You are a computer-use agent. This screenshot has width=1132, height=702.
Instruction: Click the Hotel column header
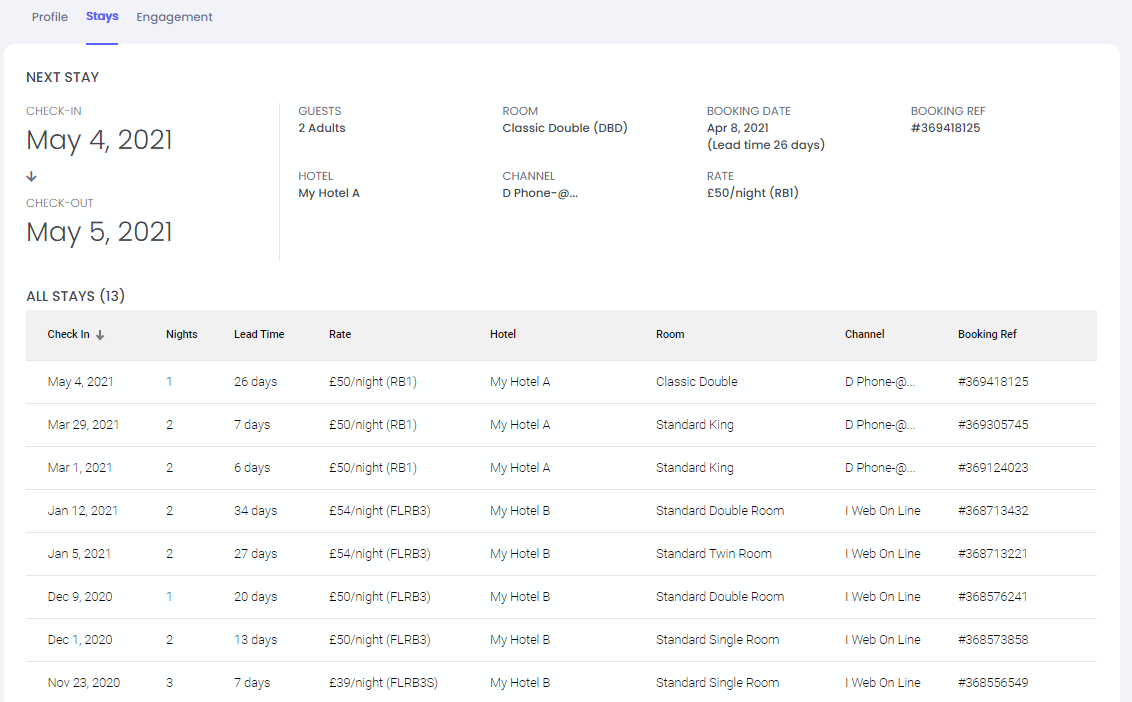(x=503, y=334)
